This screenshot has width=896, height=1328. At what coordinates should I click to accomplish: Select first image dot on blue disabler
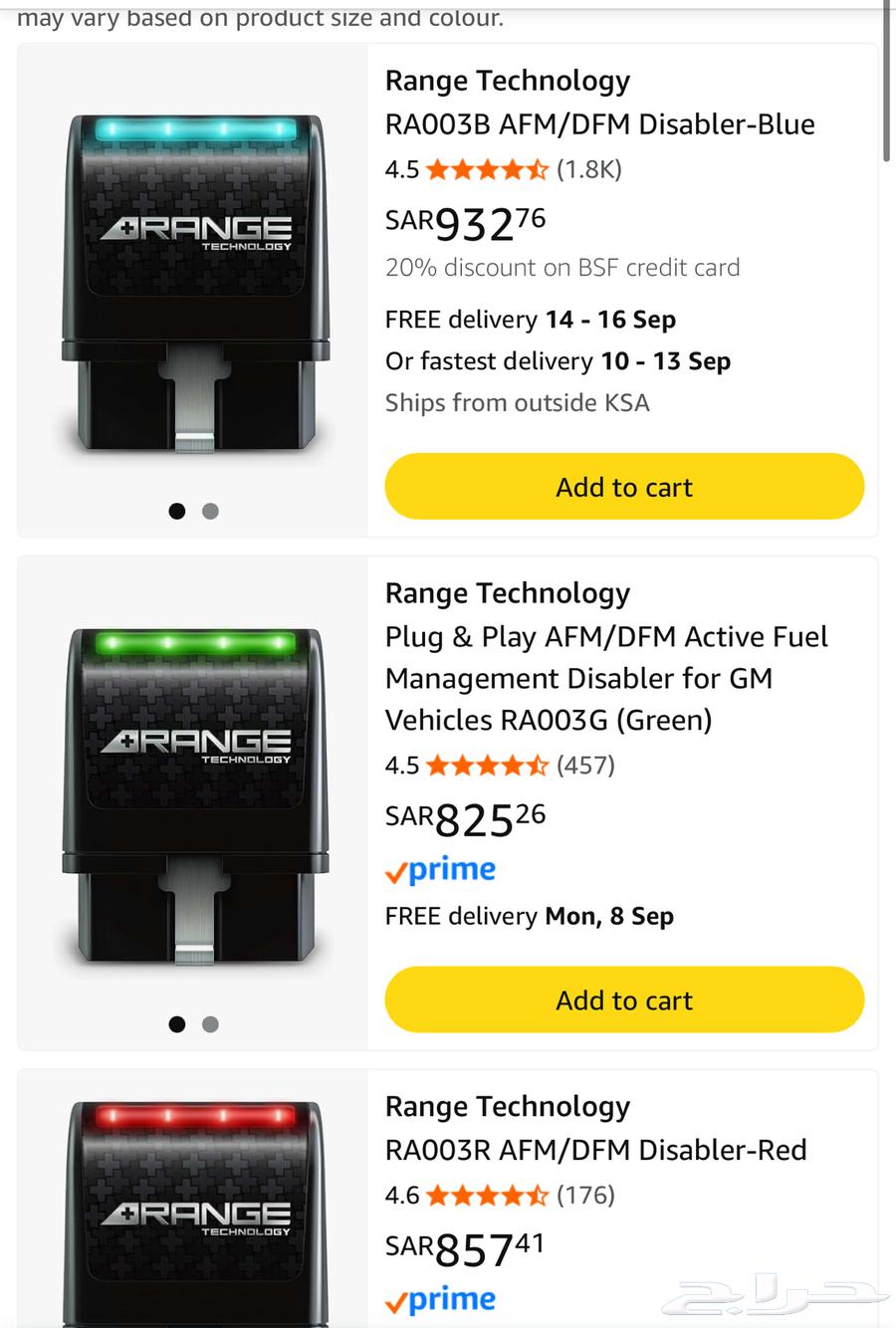coord(177,511)
